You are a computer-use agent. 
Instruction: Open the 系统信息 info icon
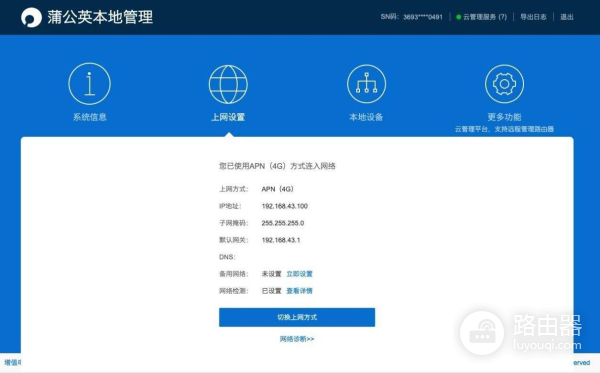[x=90, y=84]
